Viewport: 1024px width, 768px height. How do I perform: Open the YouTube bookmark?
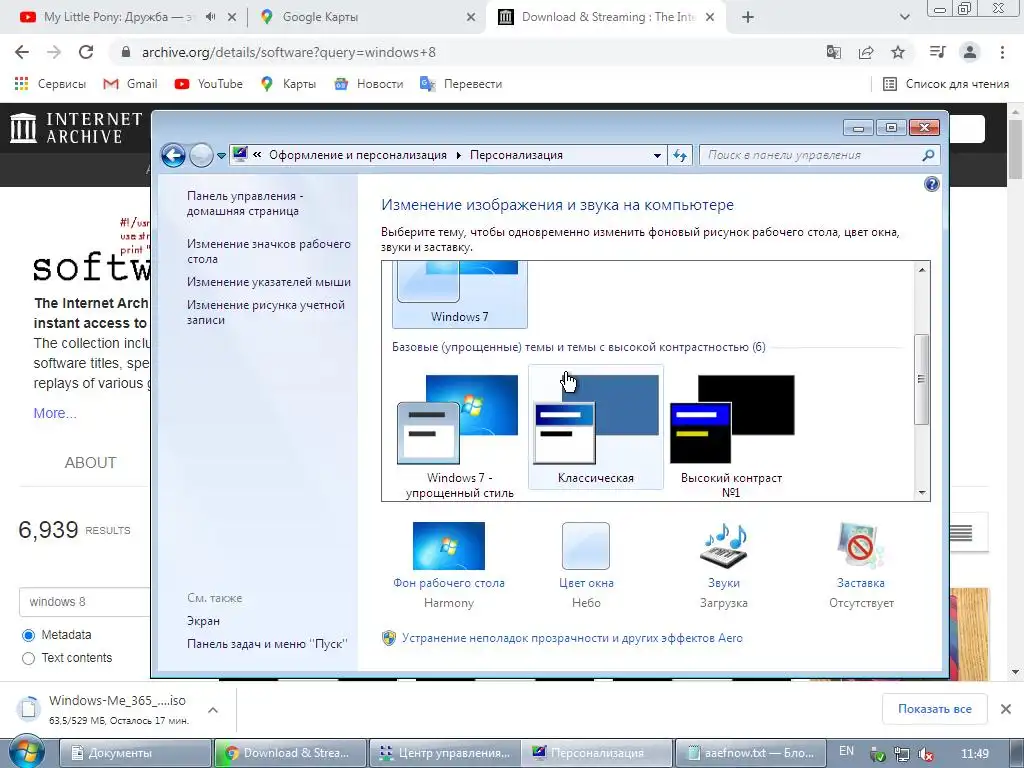[209, 84]
